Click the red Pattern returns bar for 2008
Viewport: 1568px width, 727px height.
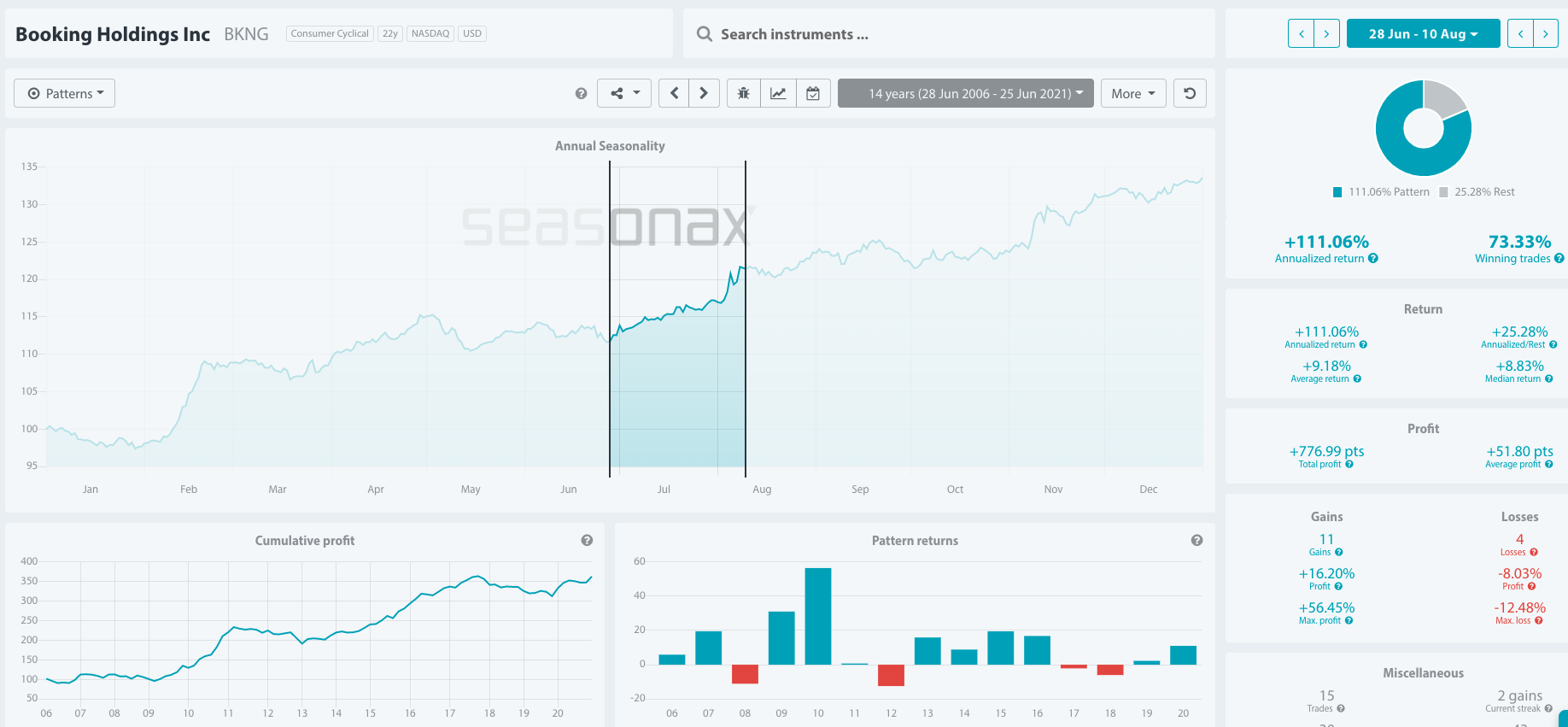(745, 674)
